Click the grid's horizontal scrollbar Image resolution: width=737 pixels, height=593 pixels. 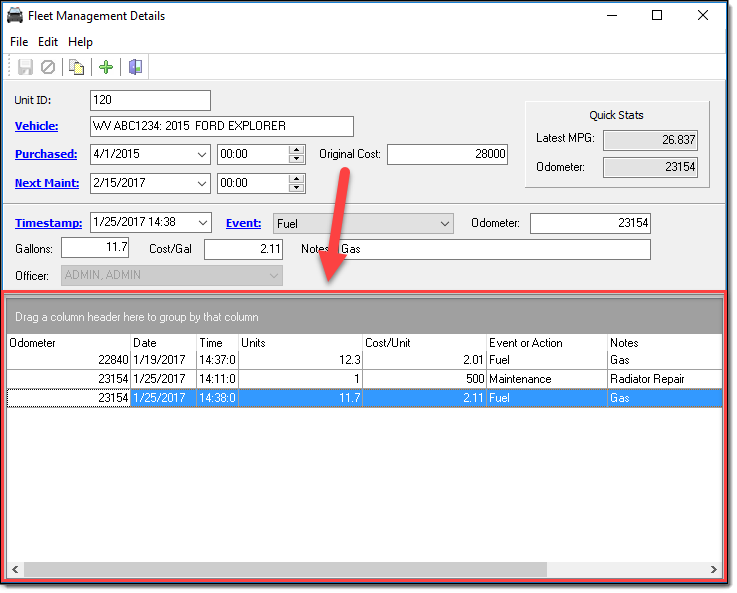coord(285,569)
